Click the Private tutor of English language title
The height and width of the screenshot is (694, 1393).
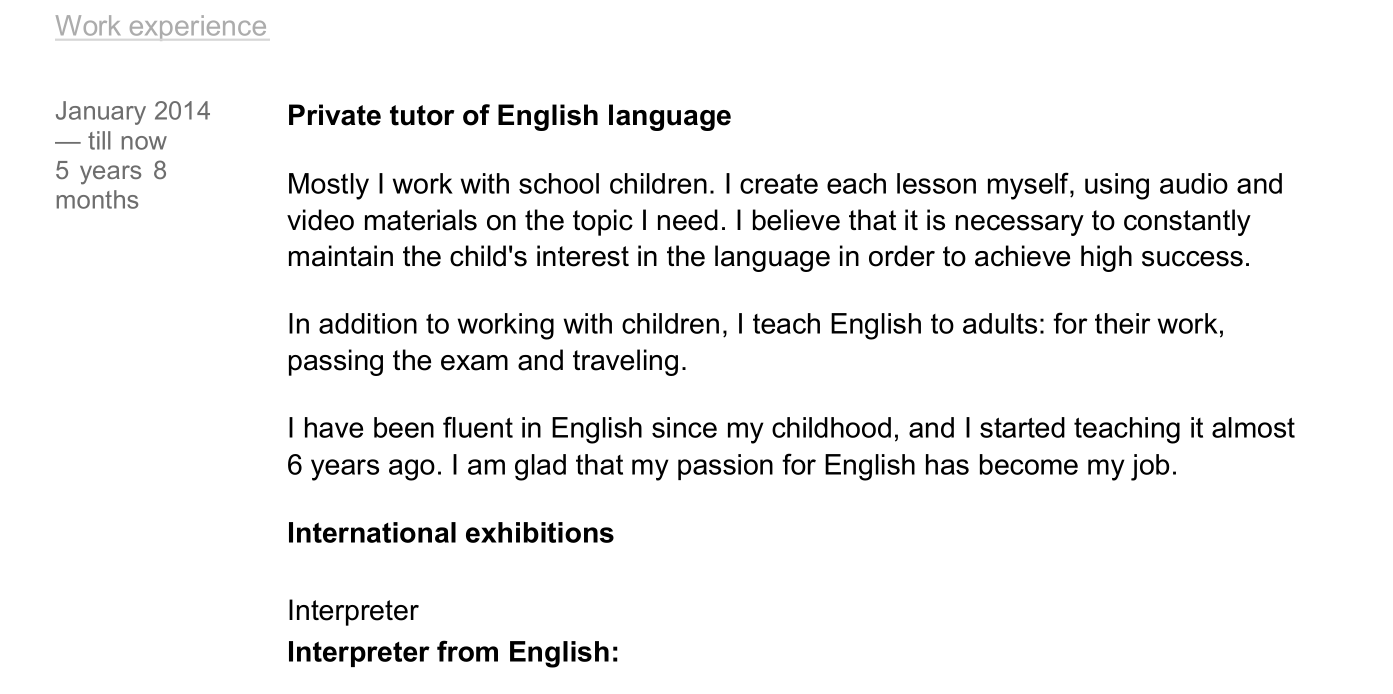click(x=509, y=116)
